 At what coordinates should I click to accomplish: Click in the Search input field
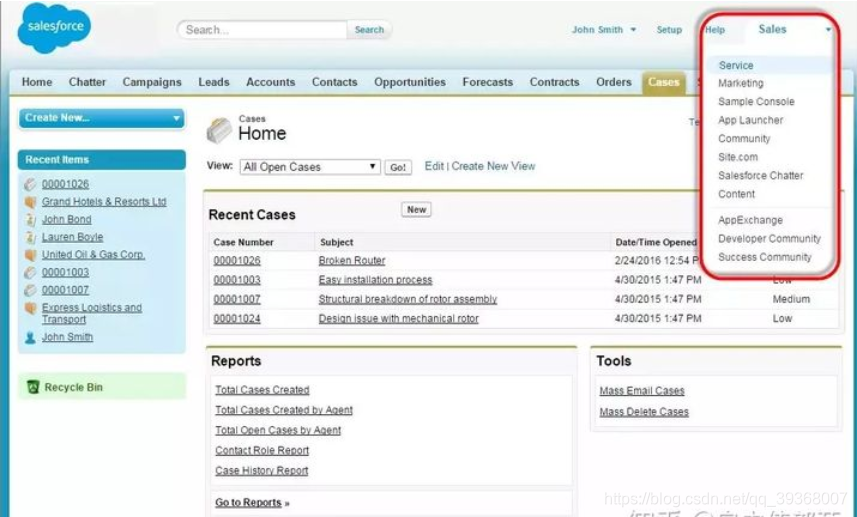click(x=262, y=30)
